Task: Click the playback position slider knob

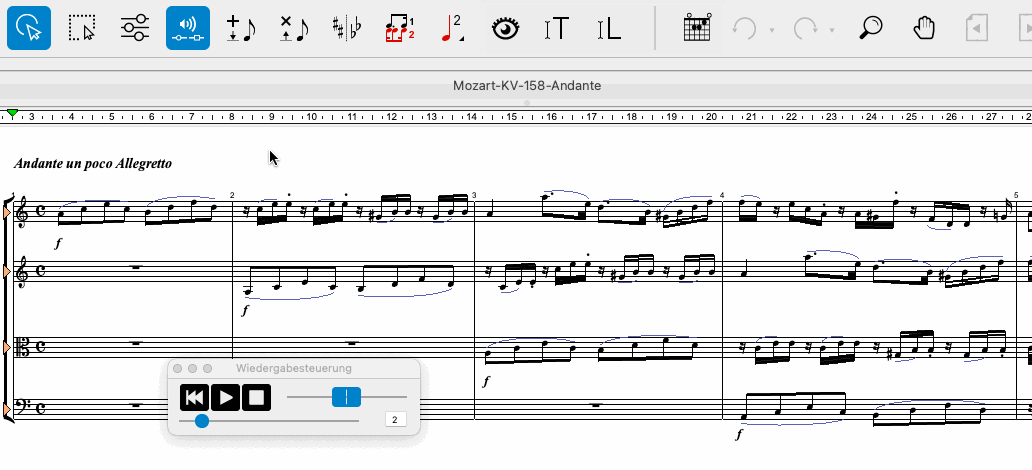Action: tap(202, 421)
